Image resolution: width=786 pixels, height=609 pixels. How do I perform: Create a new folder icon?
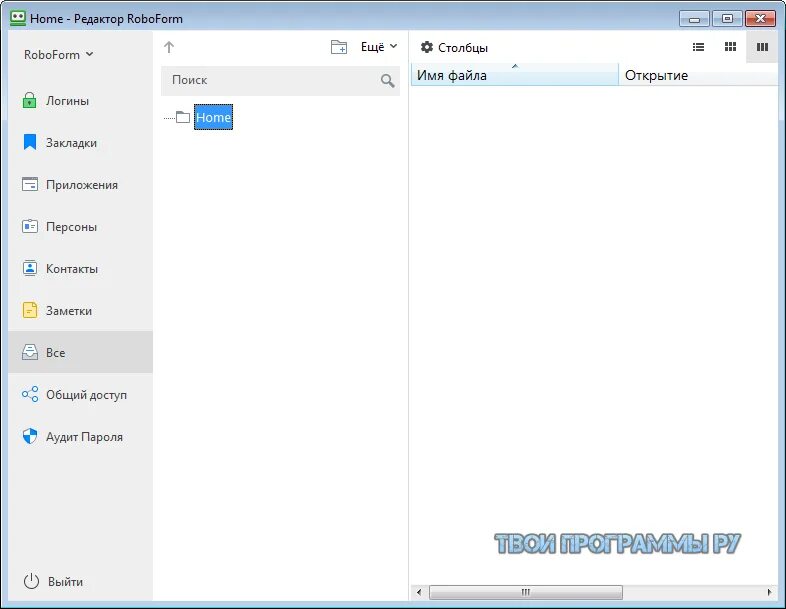[339, 47]
